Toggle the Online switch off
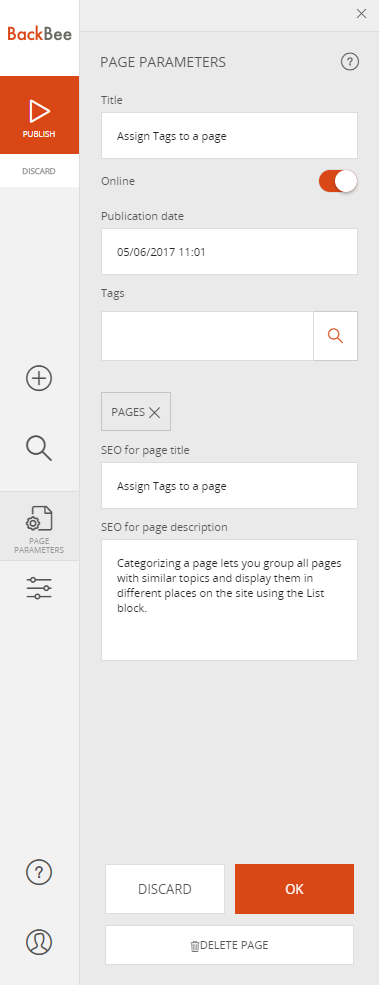The image size is (379, 985). (338, 182)
